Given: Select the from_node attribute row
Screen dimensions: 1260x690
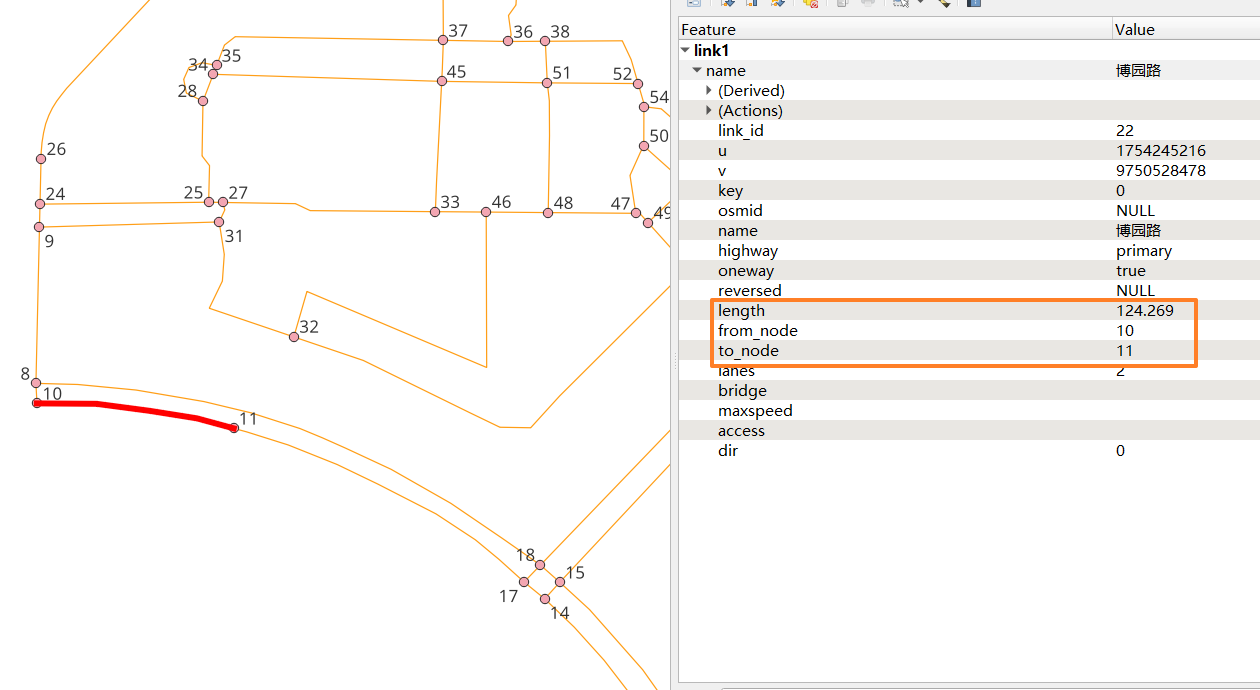Looking at the screenshot, I should [x=969, y=330].
